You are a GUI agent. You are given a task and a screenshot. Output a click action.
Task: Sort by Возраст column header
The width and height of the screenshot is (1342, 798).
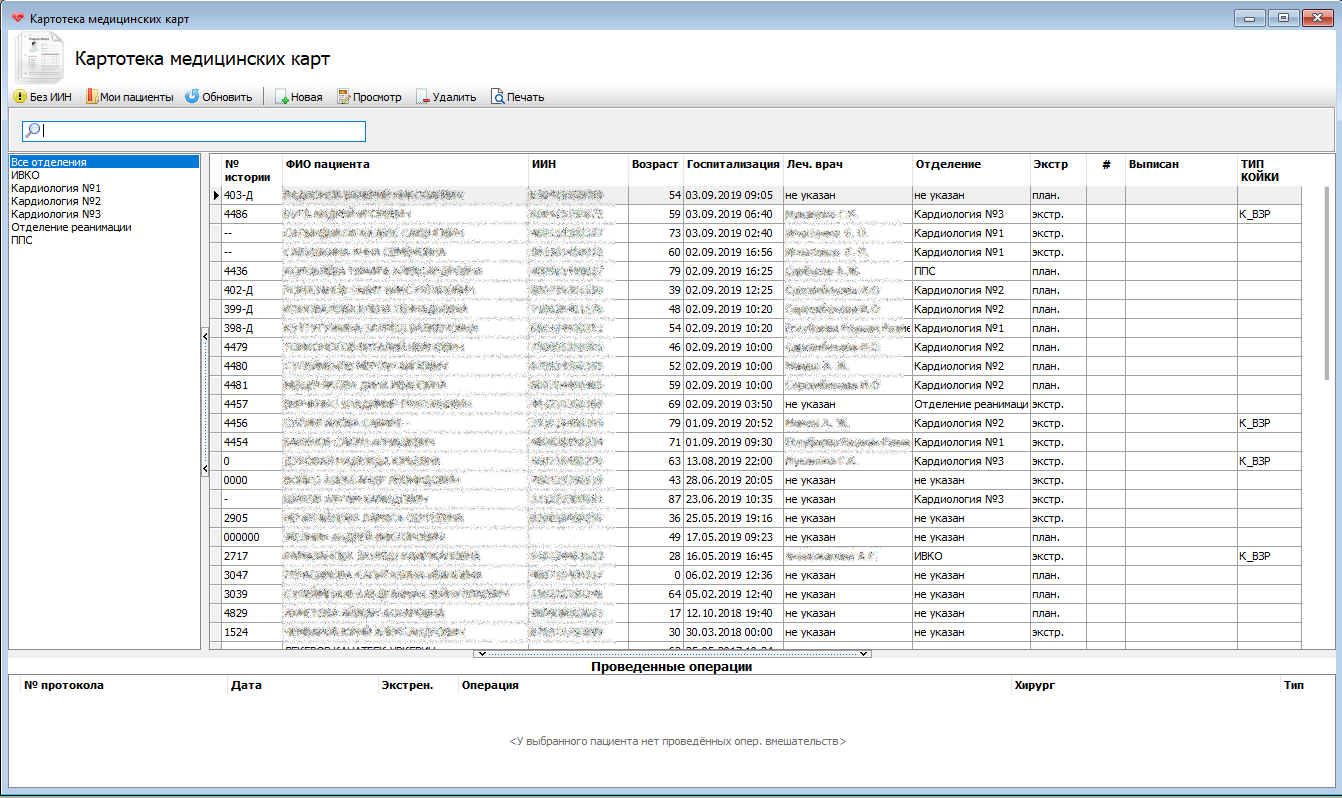[656, 170]
